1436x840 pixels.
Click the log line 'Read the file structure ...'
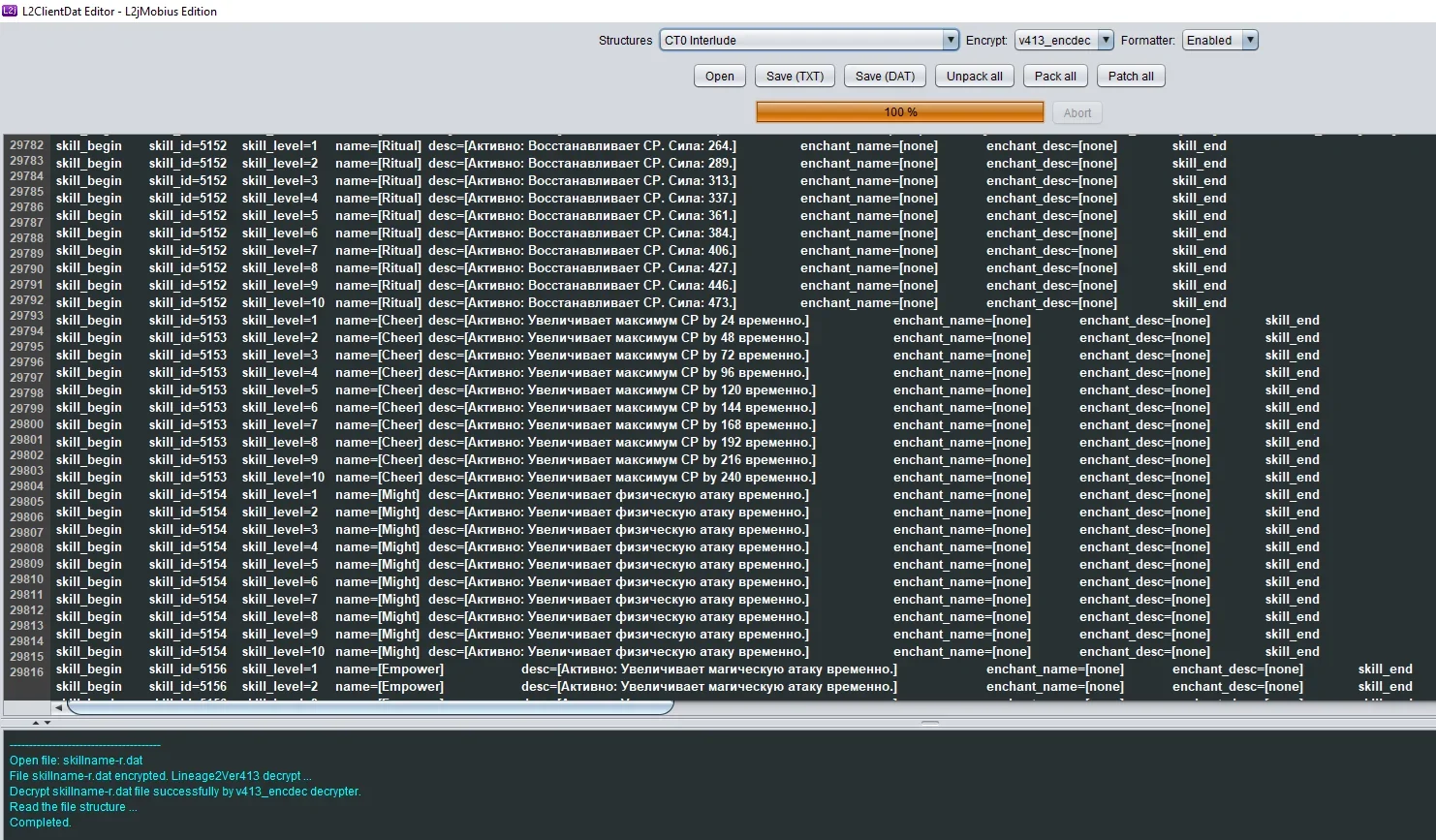tap(74, 807)
